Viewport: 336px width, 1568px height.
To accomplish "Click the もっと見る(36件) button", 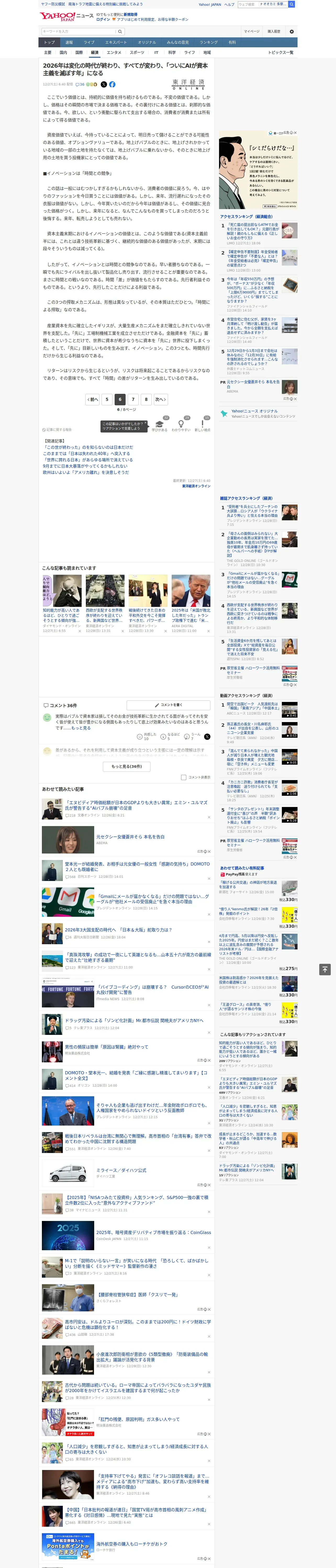I will point(127,766).
